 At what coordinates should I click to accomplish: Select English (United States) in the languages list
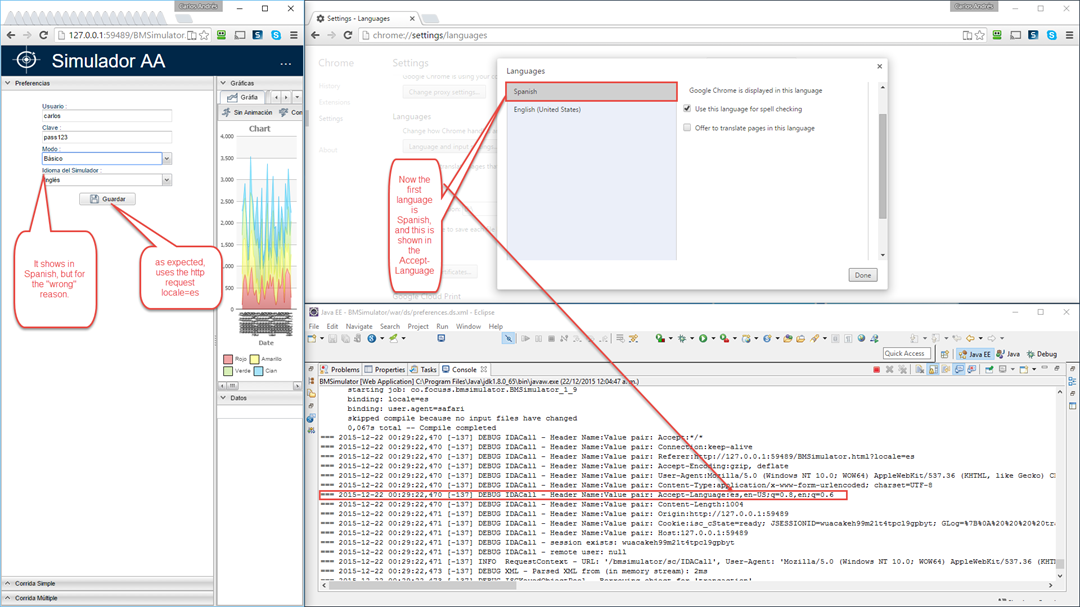[592, 110]
